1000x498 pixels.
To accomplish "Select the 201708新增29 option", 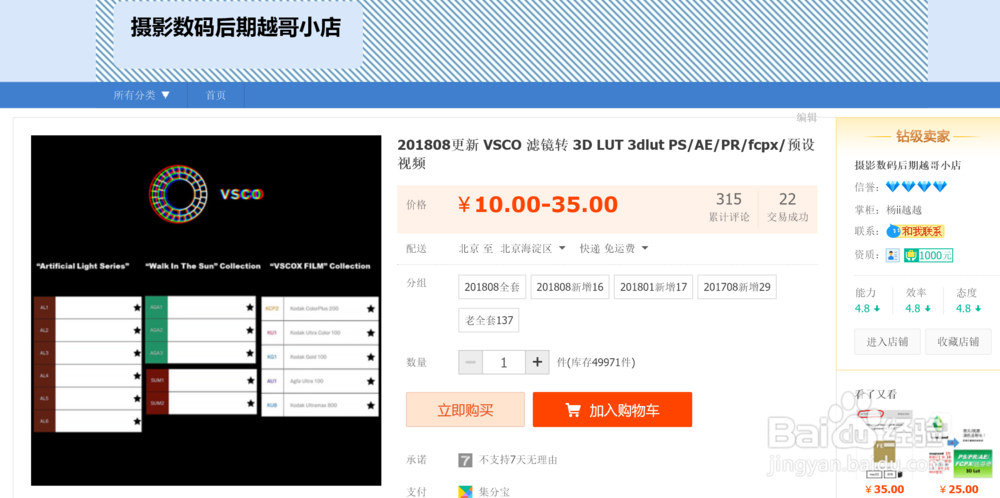I will point(737,287).
